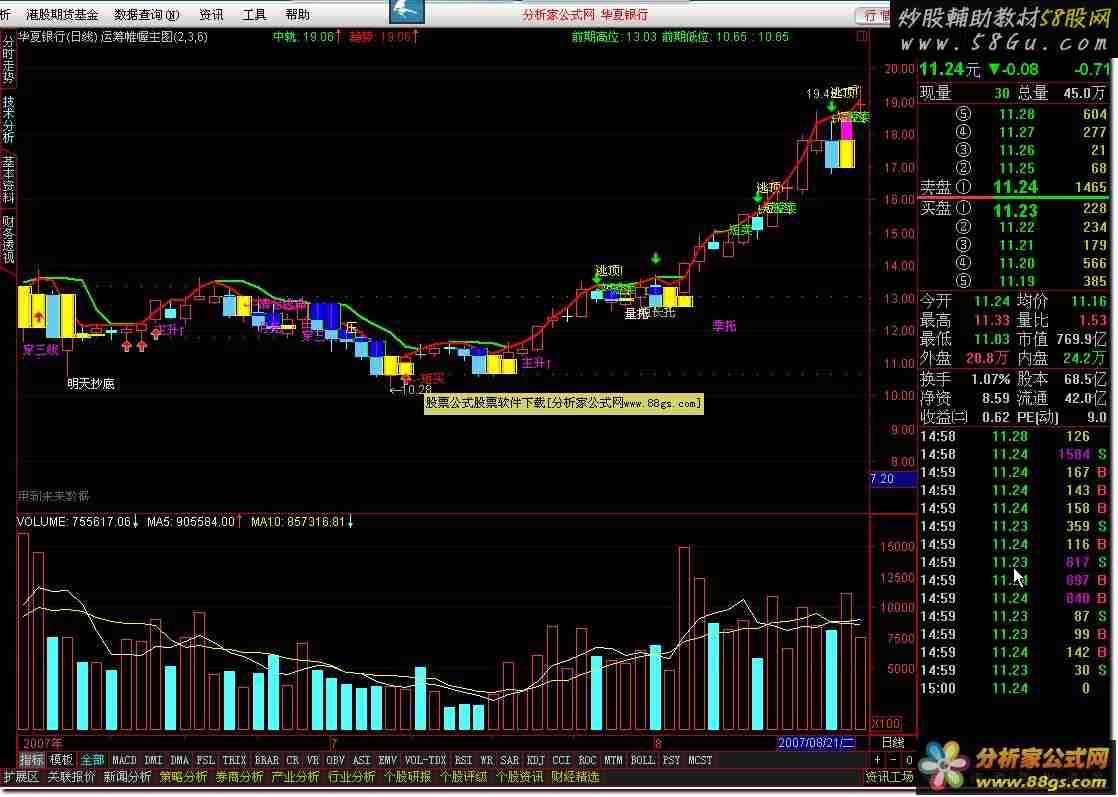Show the VOL-TDX indicator
1118x797 pixels.
coord(425,761)
